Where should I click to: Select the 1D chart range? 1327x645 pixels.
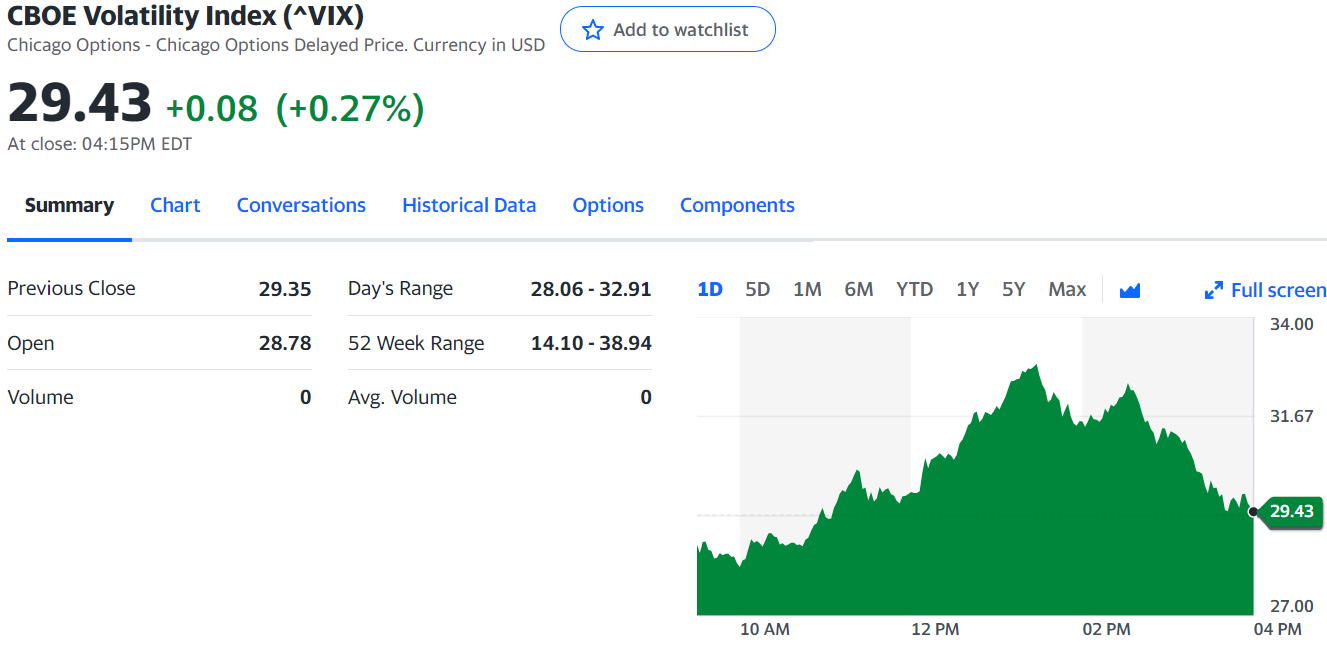710,289
